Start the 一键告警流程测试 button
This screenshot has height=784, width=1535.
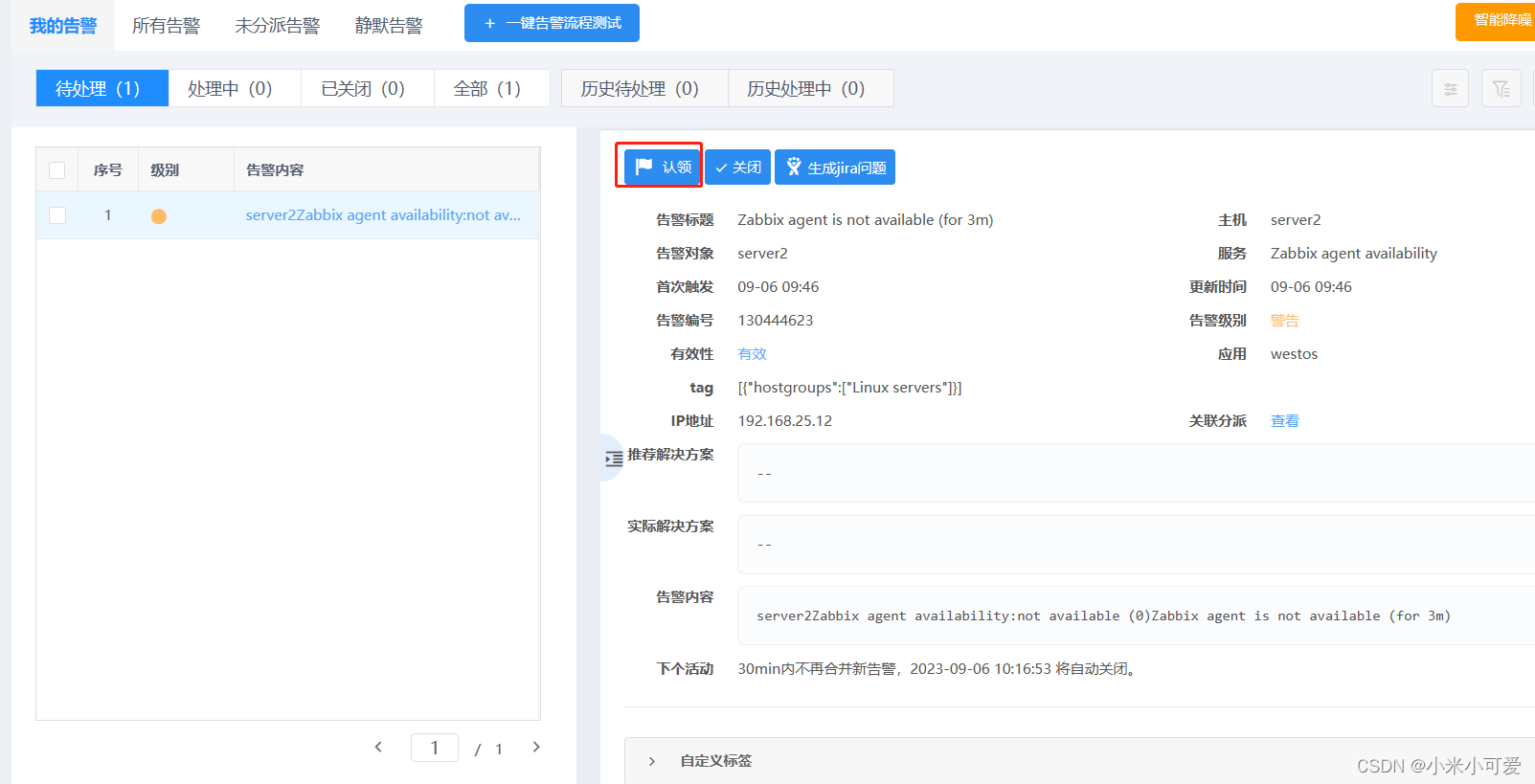(552, 23)
